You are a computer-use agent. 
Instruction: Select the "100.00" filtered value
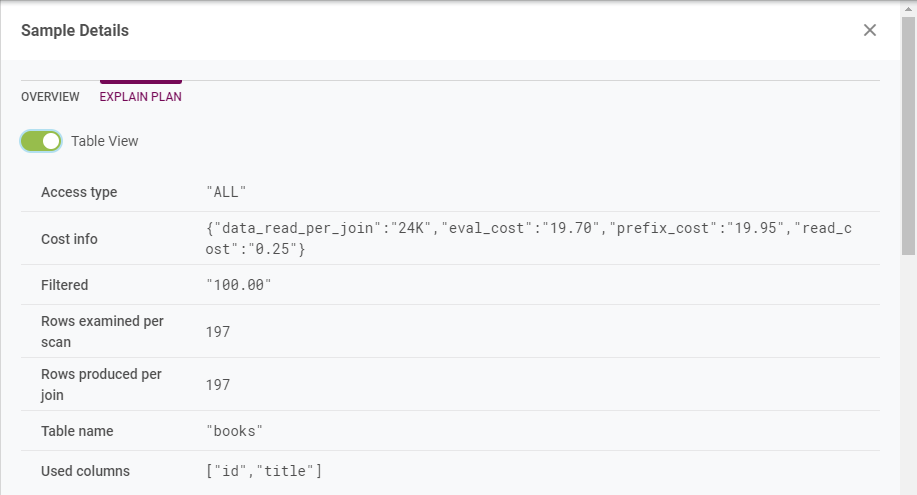(239, 285)
